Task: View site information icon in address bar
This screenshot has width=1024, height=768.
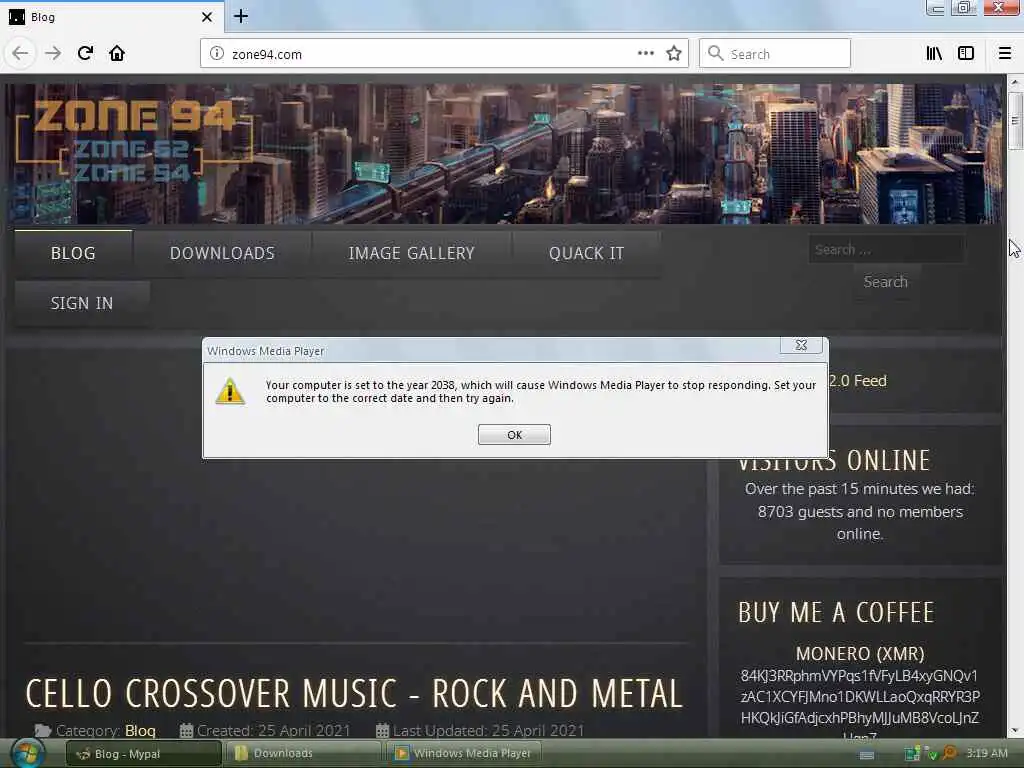Action: click(x=217, y=54)
